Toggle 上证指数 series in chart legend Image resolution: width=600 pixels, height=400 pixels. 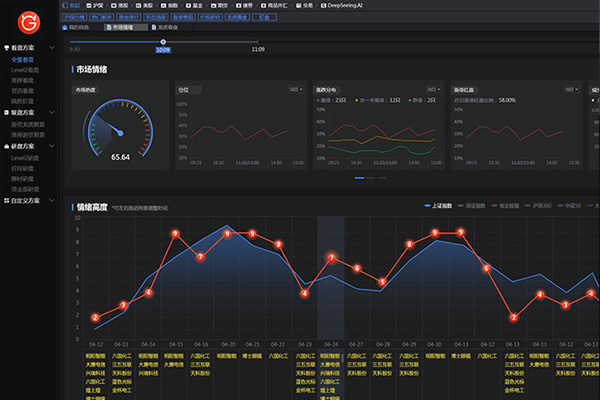pyautogui.click(x=441, y=207)
